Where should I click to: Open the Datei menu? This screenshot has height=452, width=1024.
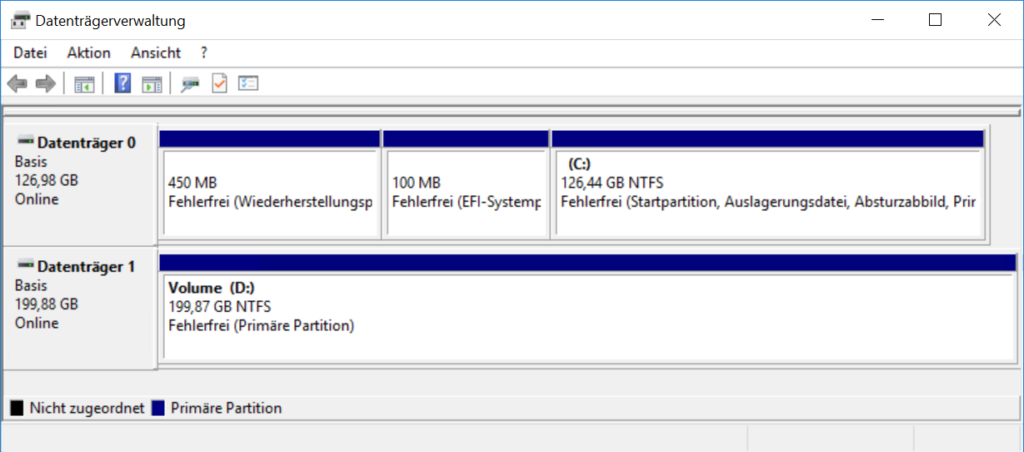tap(30, 52)
